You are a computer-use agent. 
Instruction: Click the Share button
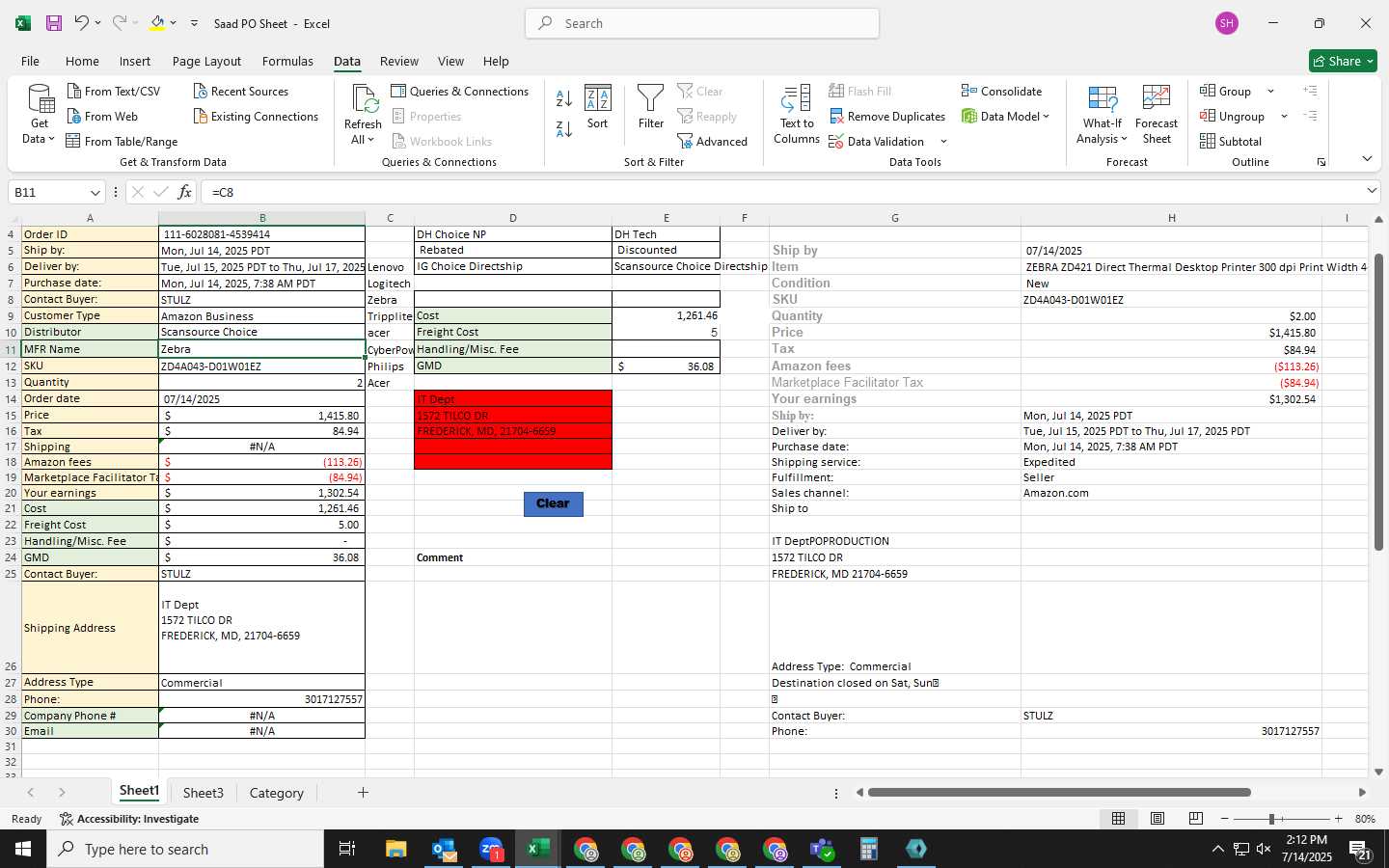pos(1343,61)
